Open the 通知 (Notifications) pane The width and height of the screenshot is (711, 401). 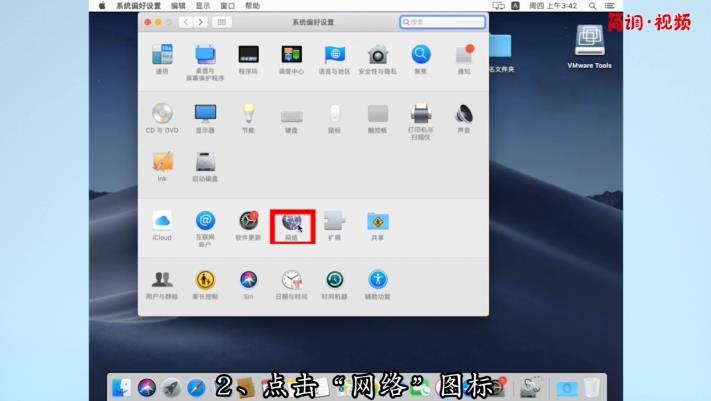click(463, 59)
